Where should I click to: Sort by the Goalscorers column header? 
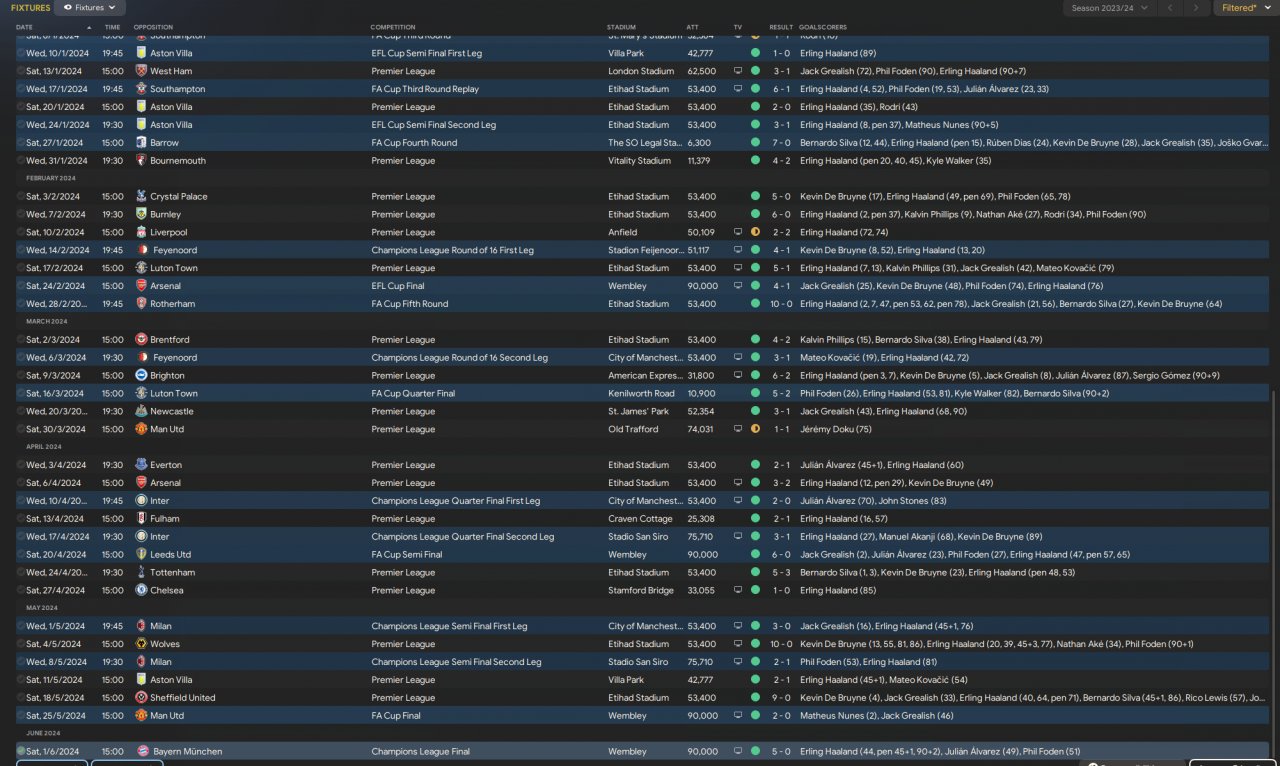(821, 27)
